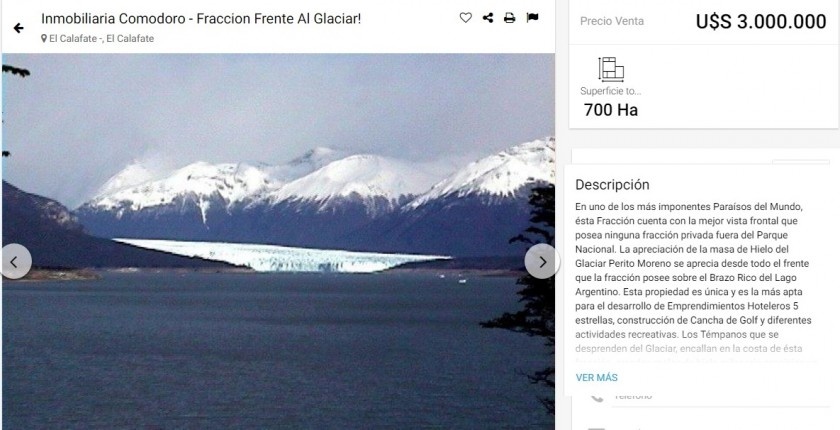840x430 pixels.
Task: Show previous photo with left chevron
Action: coord(14,261)
